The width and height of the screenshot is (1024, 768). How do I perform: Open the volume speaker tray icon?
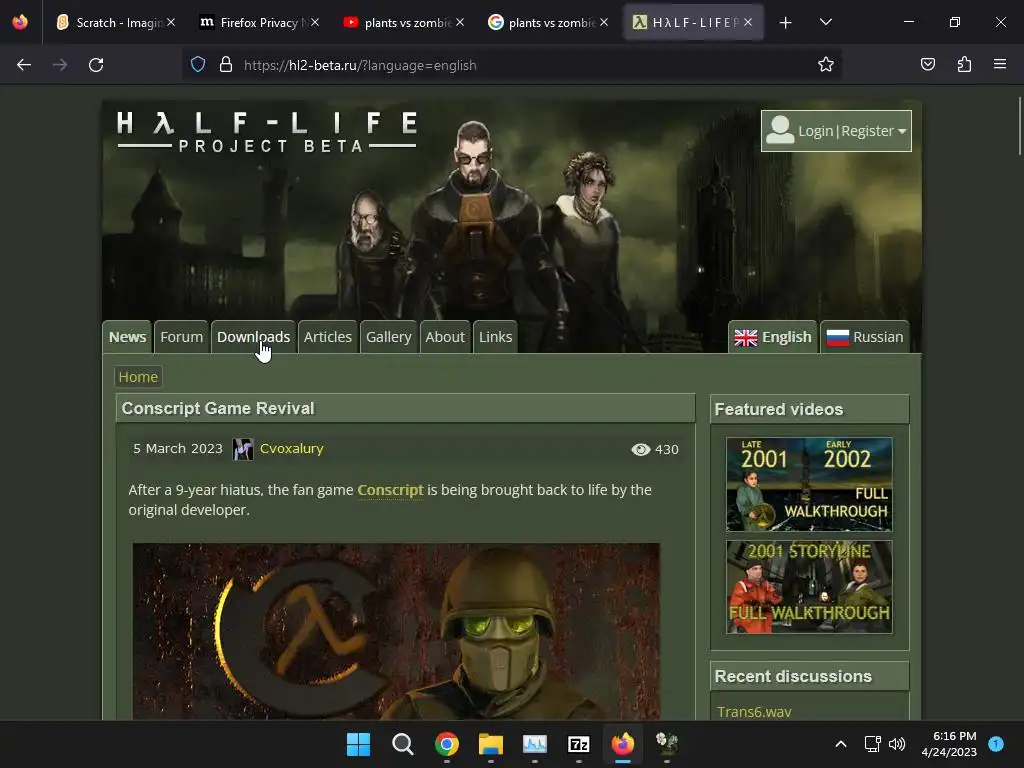[897, 744]
